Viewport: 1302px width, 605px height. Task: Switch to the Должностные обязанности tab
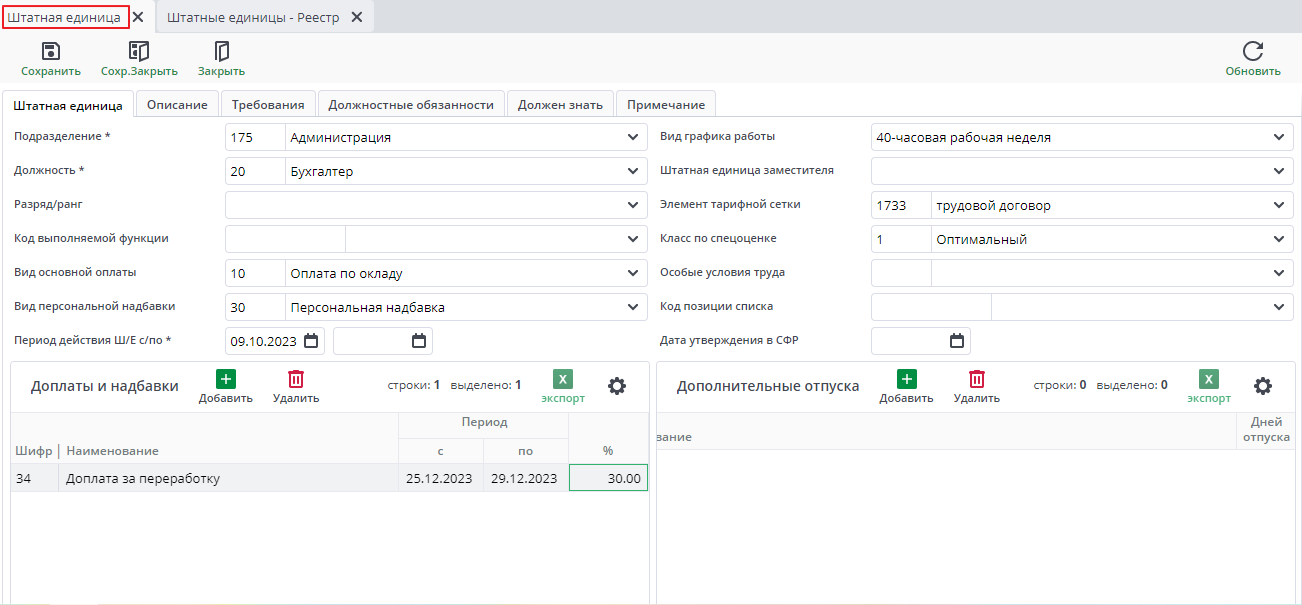coord(411,105)
